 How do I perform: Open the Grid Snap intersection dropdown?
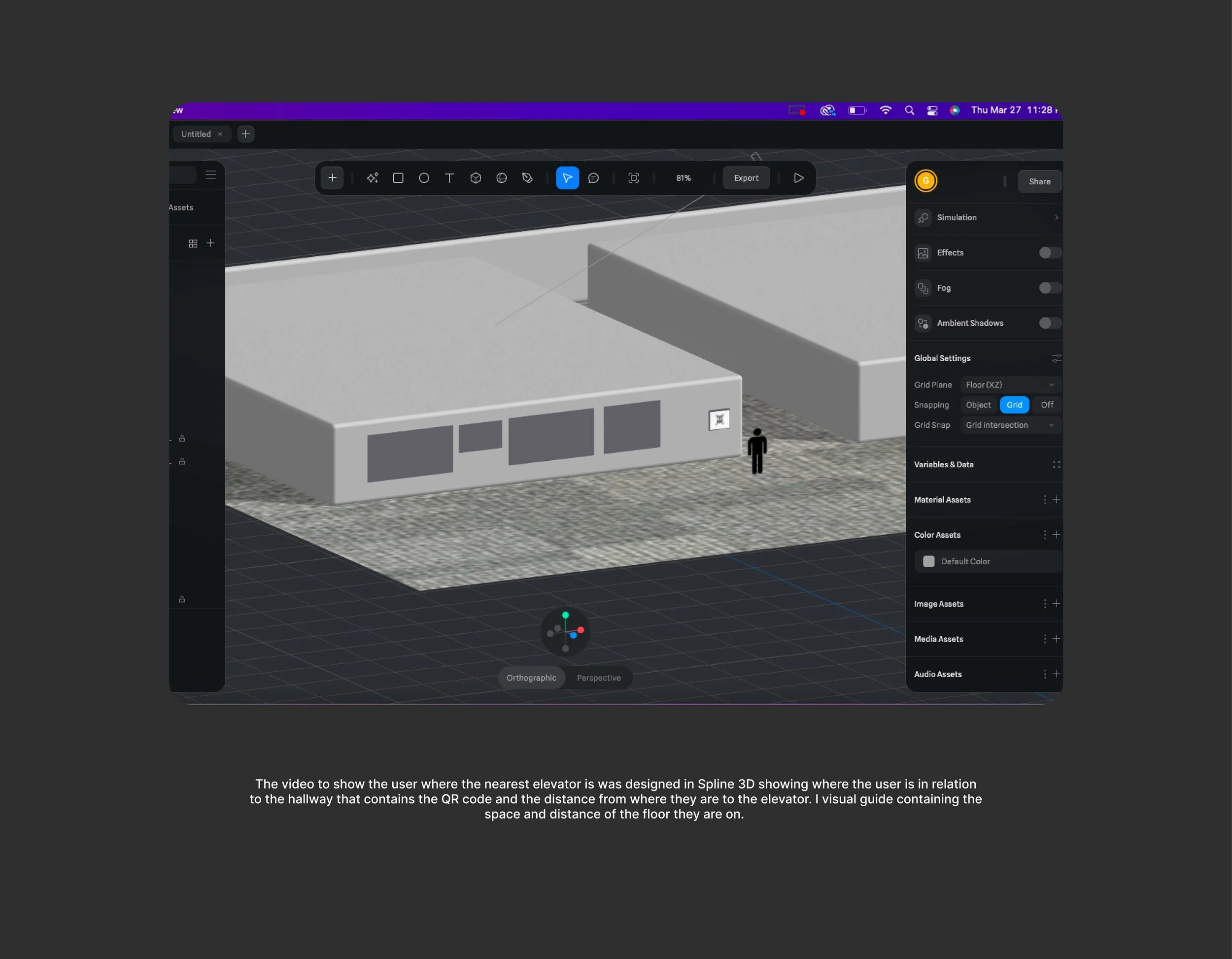click(1009, 425)
